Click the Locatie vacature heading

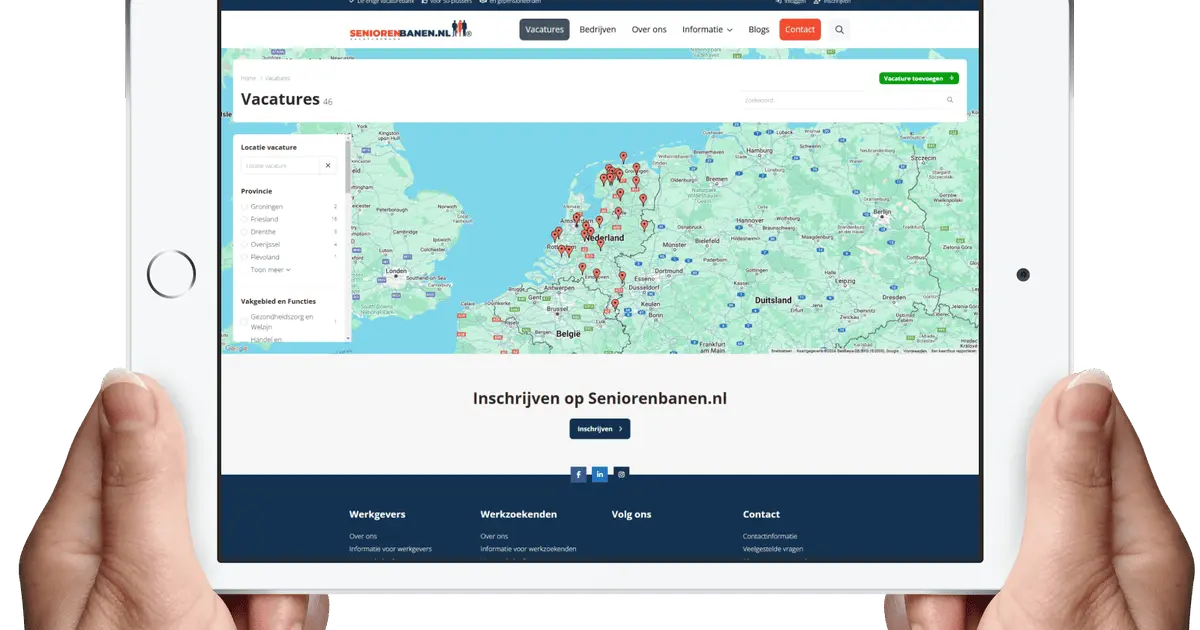[x=269, y=147]
